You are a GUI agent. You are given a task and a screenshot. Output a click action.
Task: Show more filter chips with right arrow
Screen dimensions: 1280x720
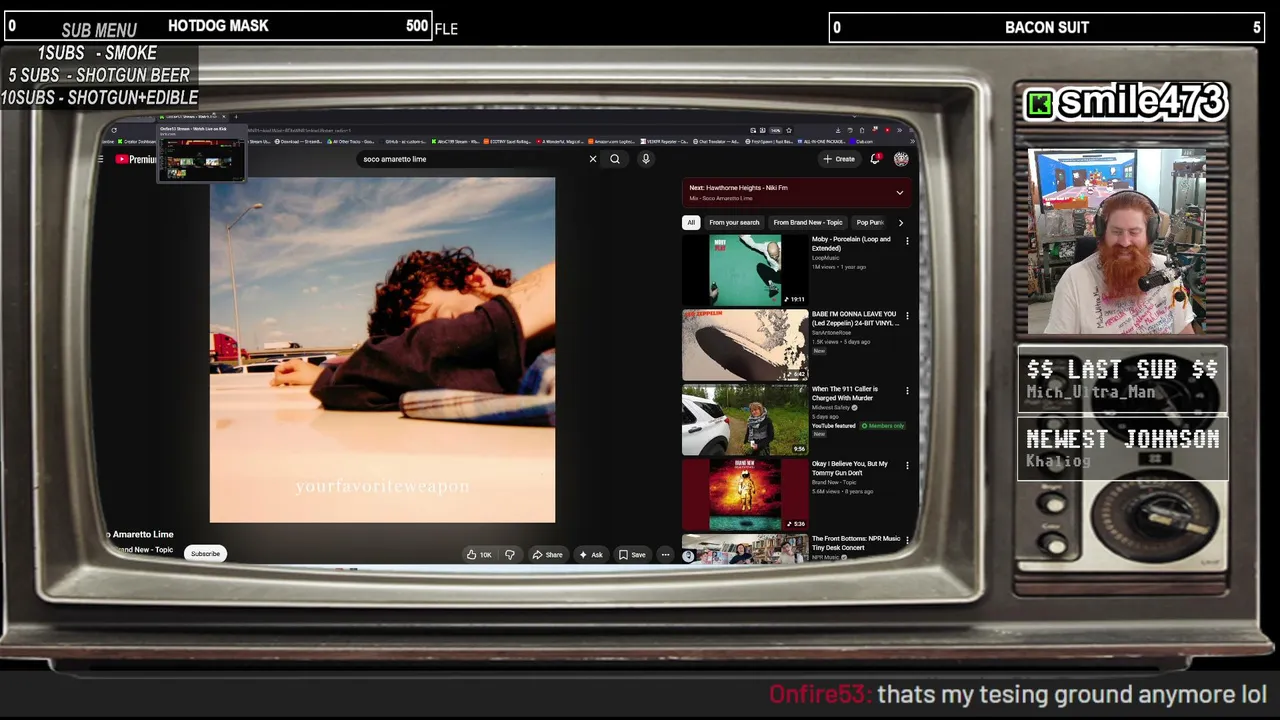(900, 223)
